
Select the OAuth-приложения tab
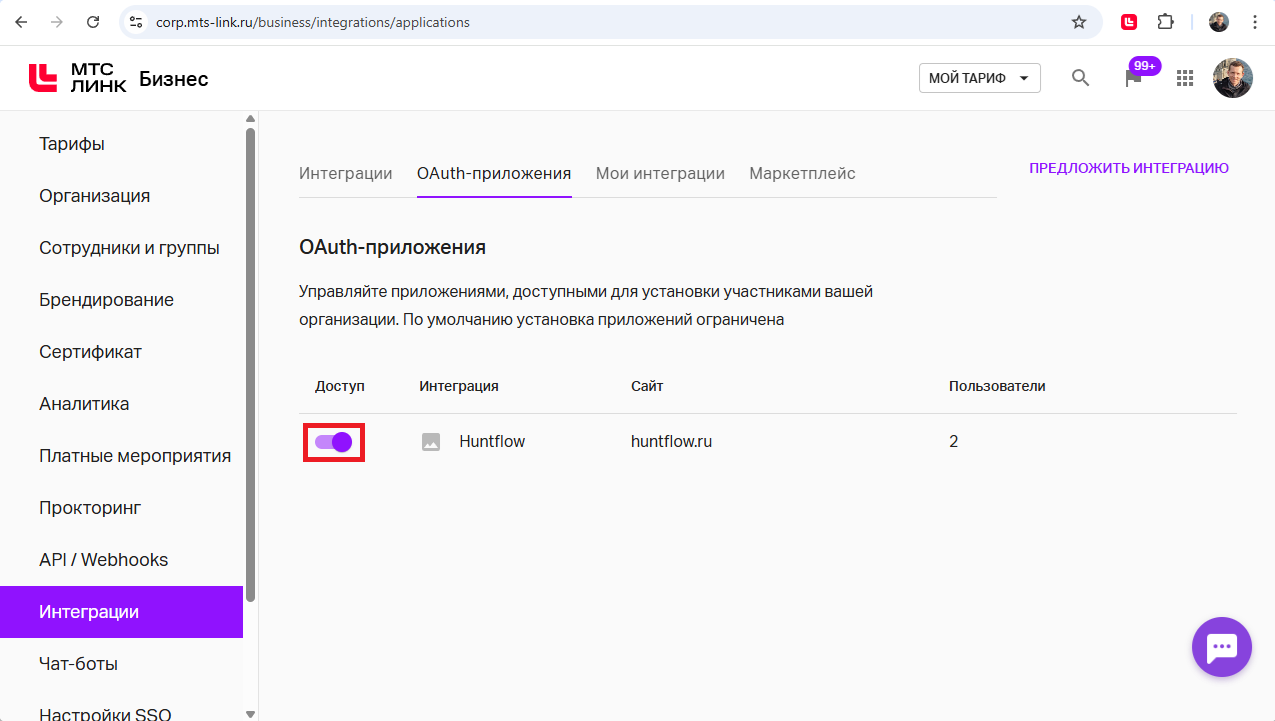pos(494,173)
